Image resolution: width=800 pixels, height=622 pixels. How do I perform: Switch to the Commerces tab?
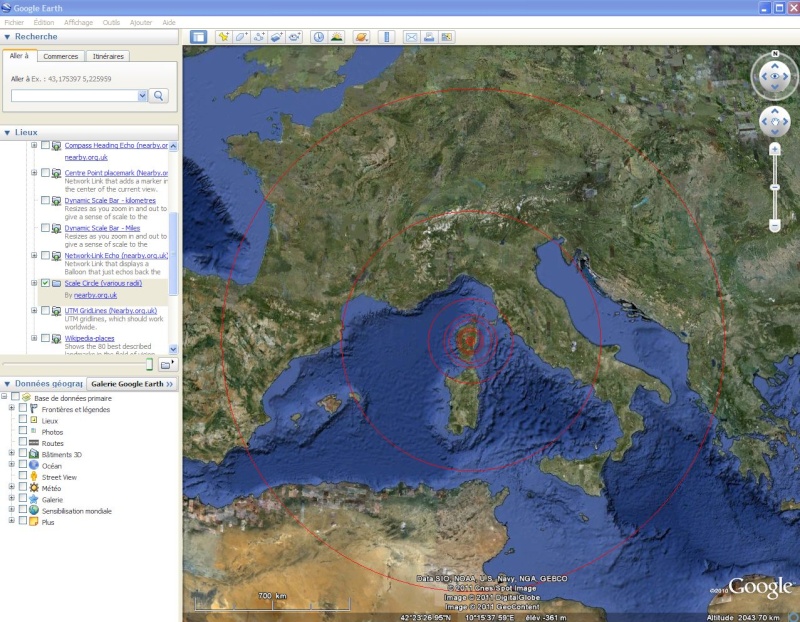(x=61, y=56)
